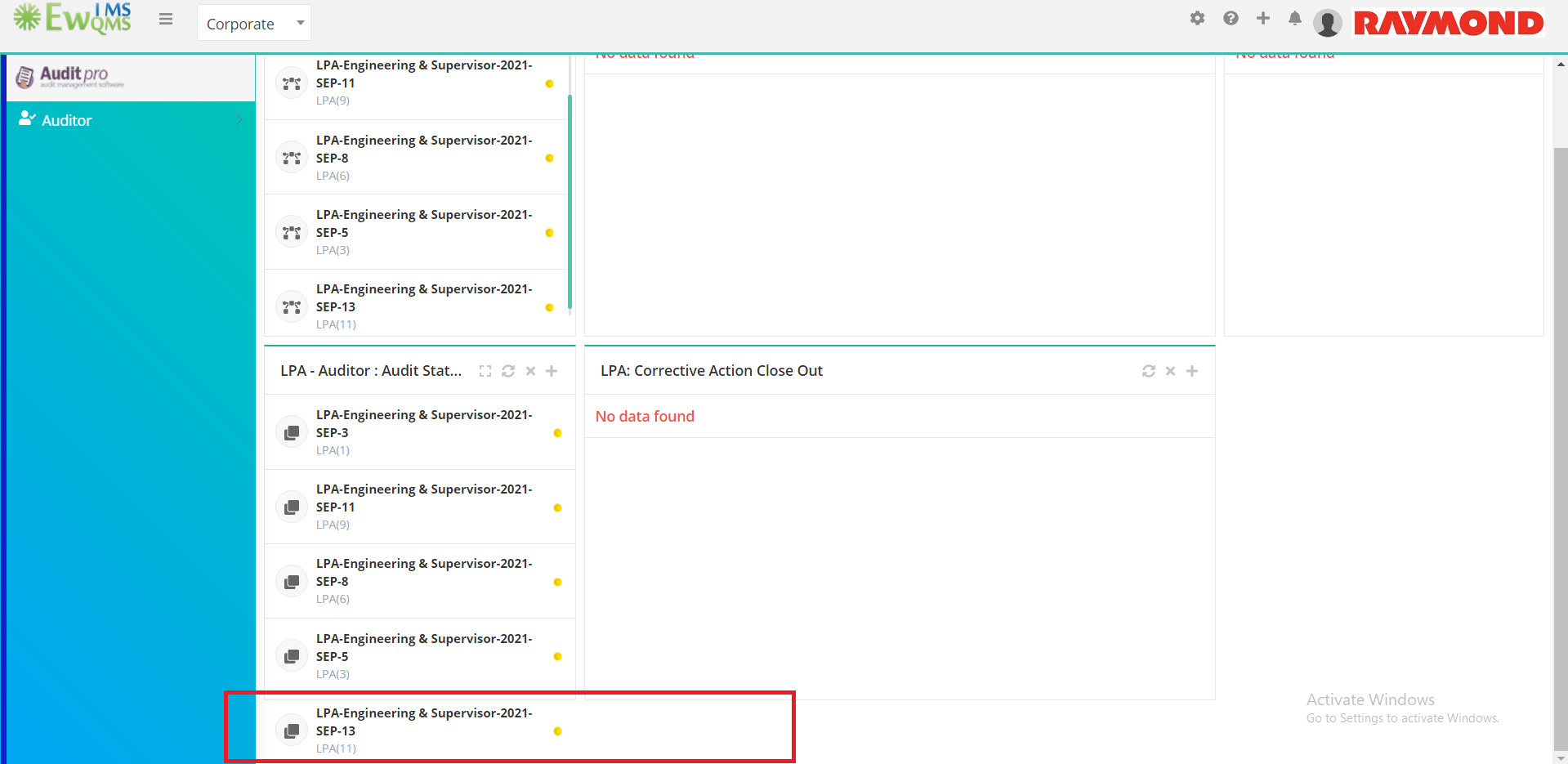Screen dimensions: 1568x764
Task: Expand the Auditor menu chevron
Action: click(239, 120)
